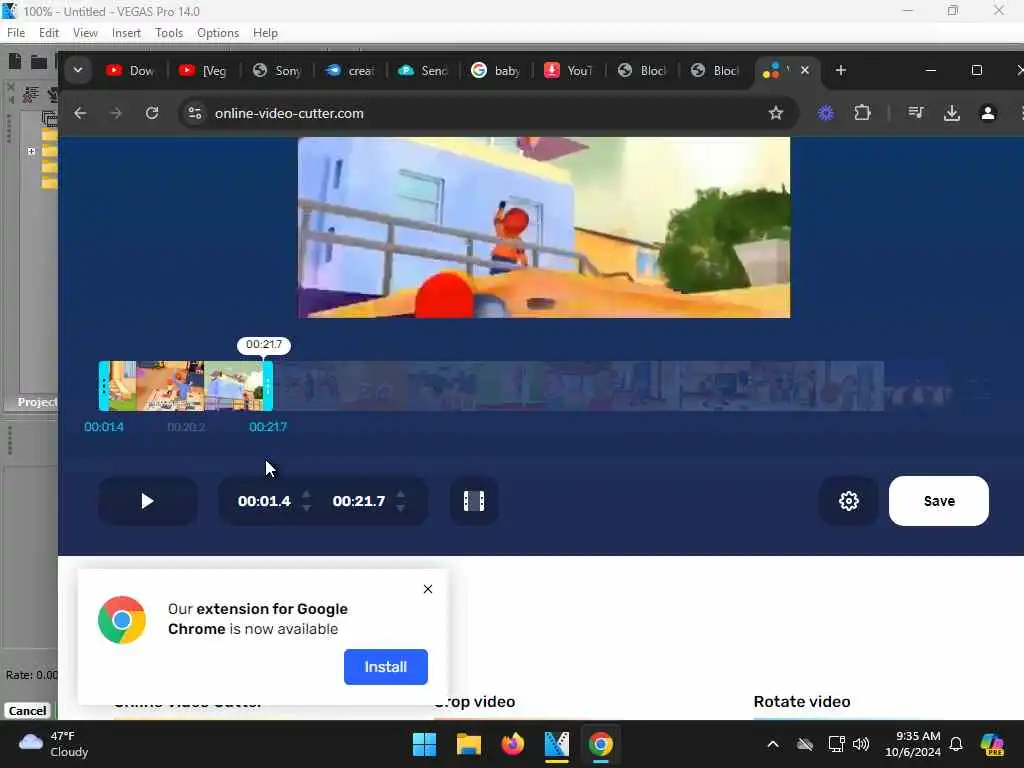This screenshot has width=1024, height=768.
Task: Grab the left trim handle on timeline
Action: click(103, 386)
